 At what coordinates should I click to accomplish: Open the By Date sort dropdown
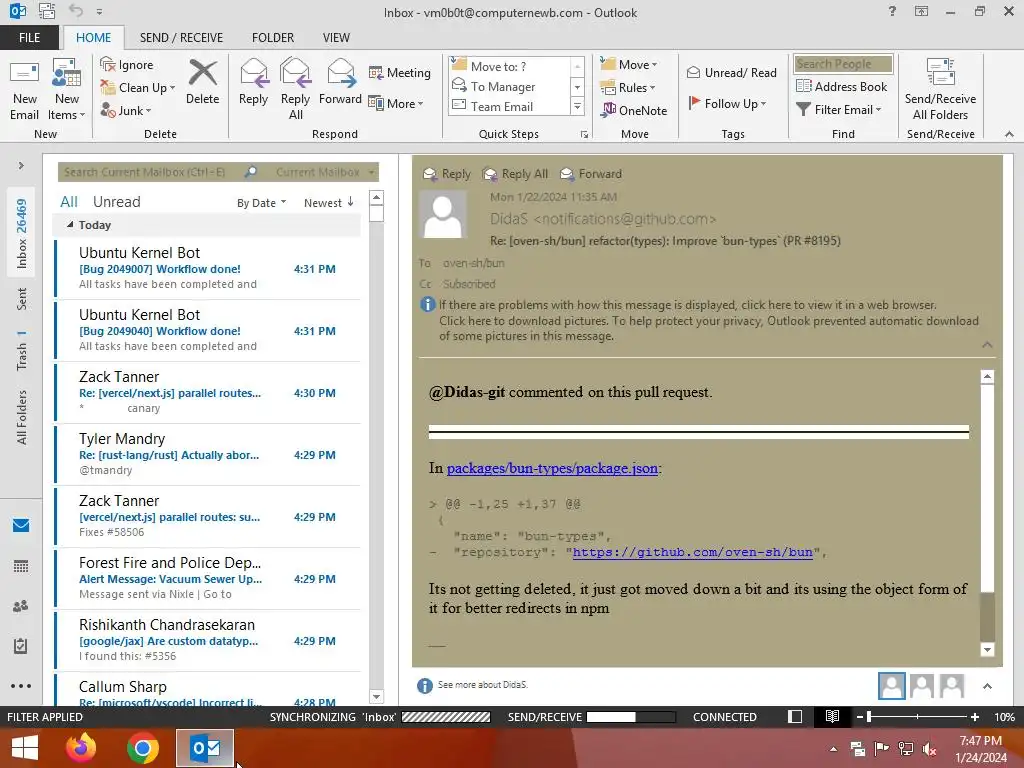(x=261, y=203)
